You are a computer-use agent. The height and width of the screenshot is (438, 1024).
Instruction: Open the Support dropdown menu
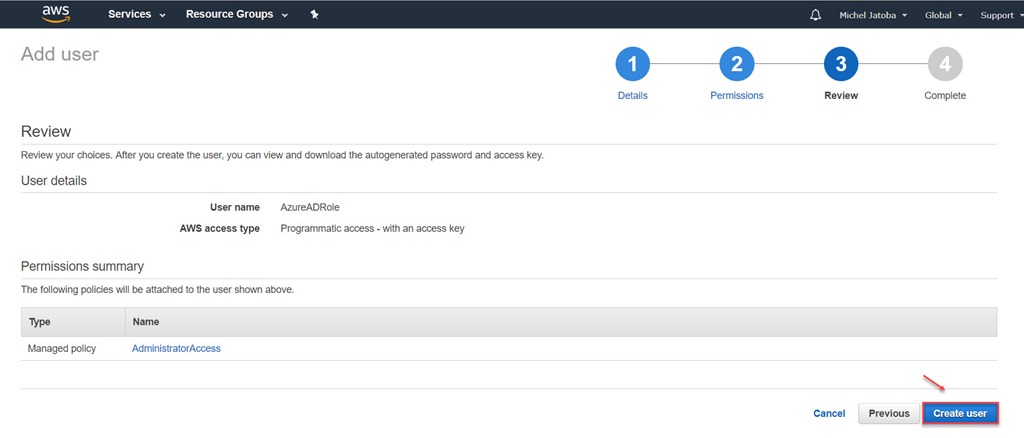tap(1000, 15)
